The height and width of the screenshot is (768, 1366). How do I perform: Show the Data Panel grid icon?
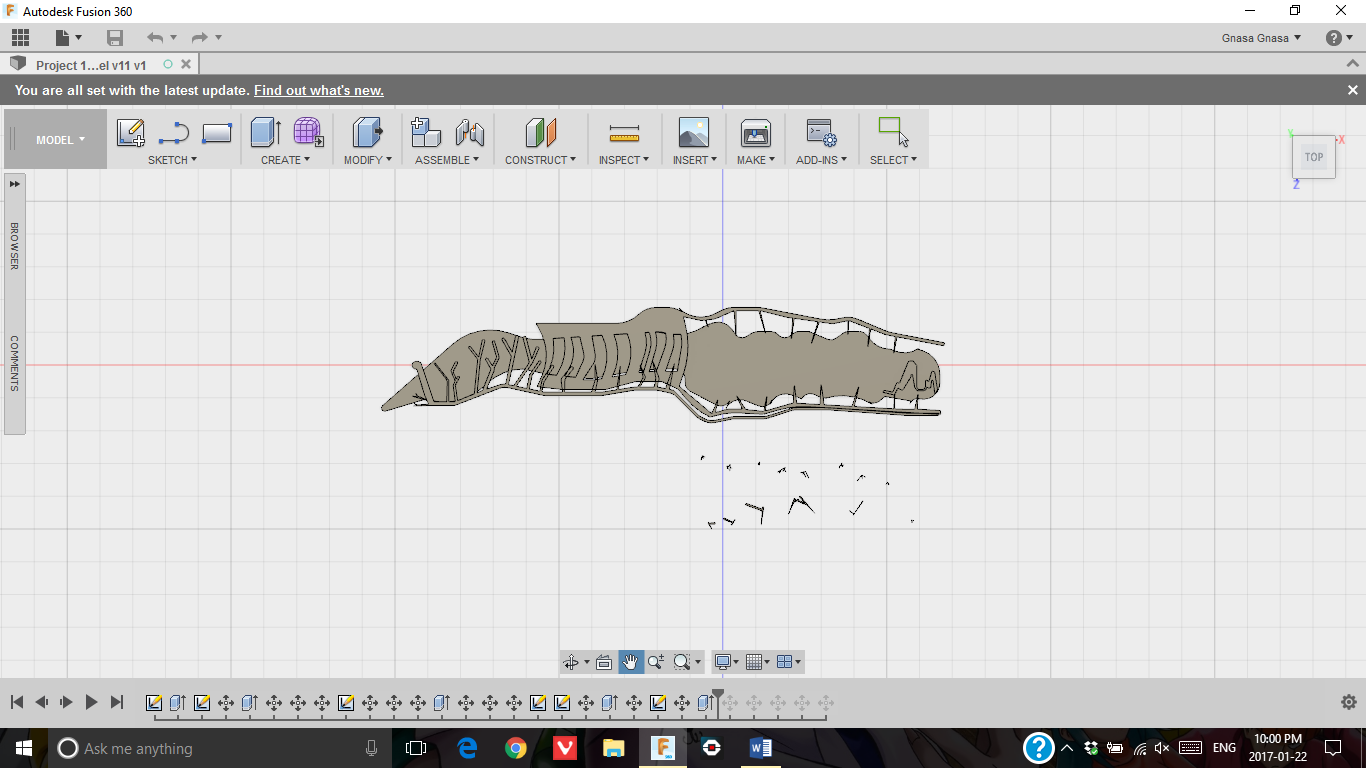coord(20,38)
